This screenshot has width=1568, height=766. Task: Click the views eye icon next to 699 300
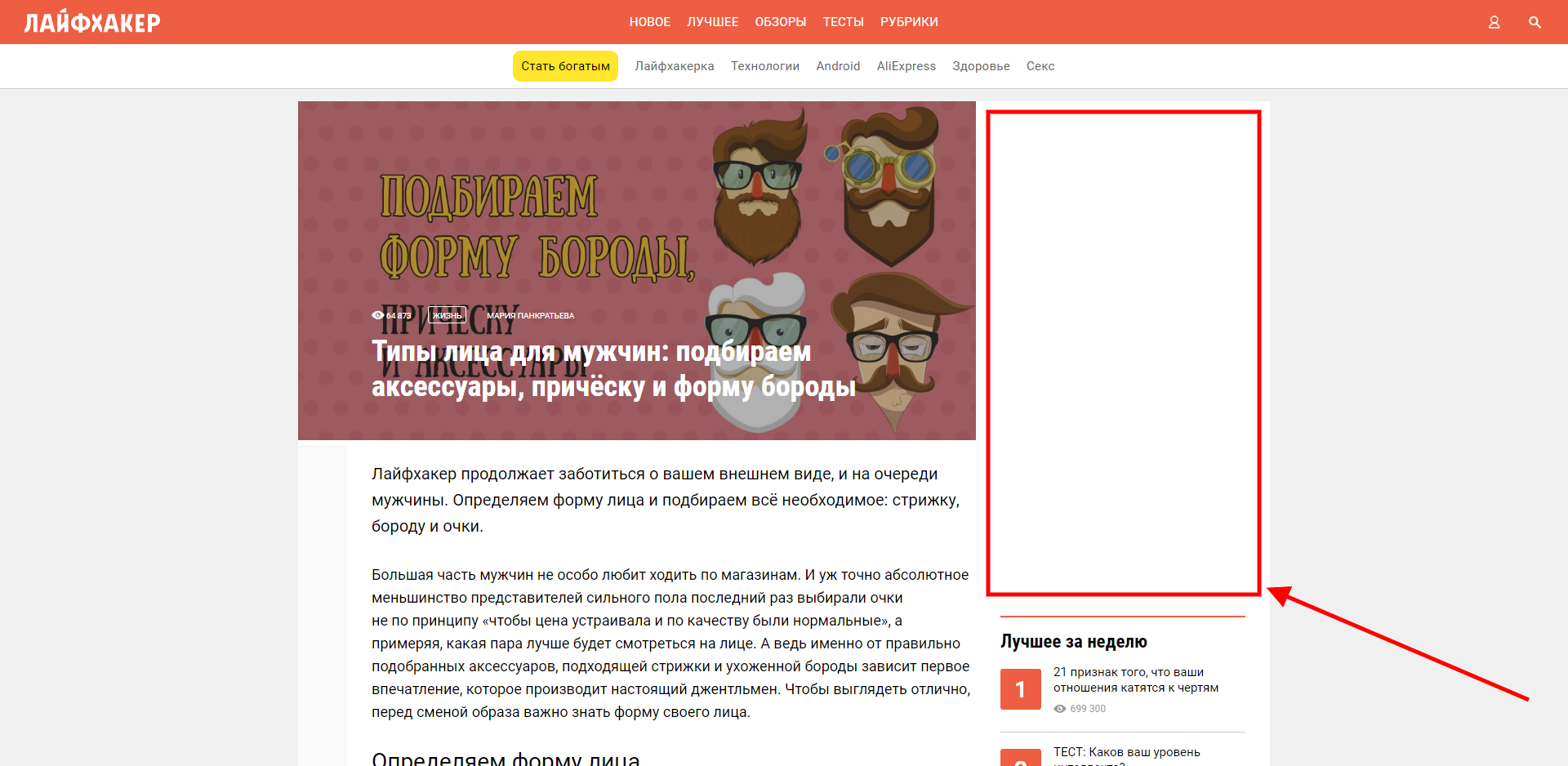click(1061, 709)
